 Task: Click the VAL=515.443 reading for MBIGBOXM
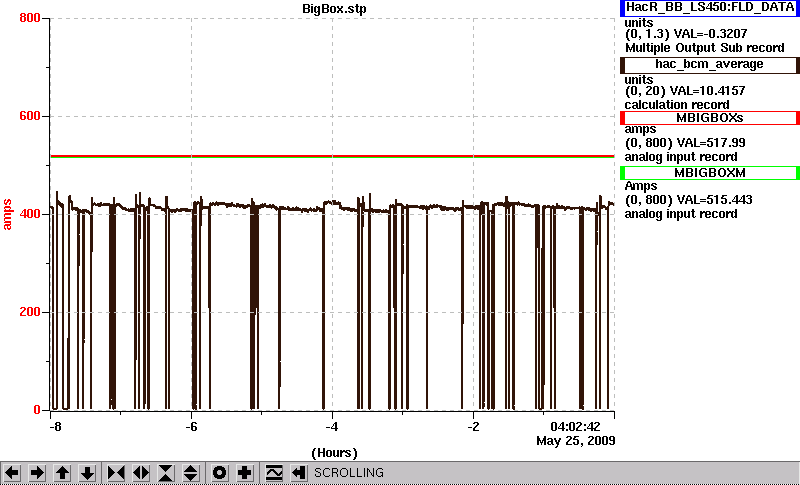coord(713,200)
